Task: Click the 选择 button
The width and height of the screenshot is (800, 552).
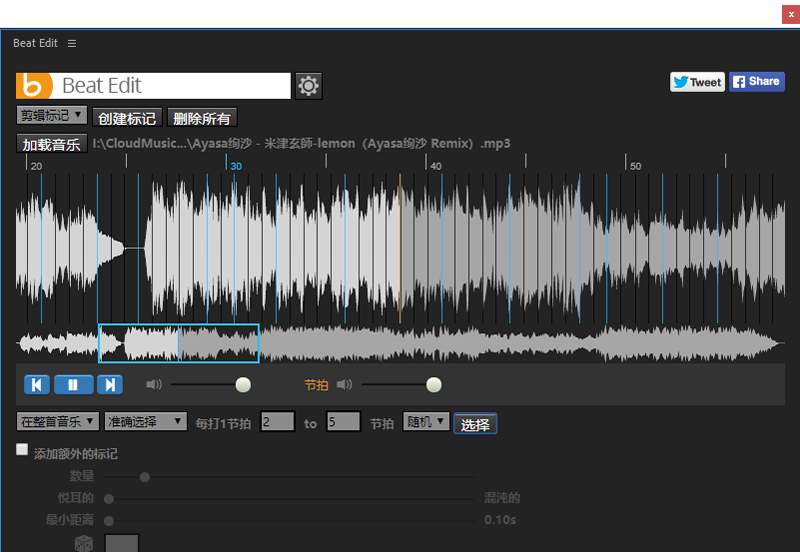Action: click(x=475, y=424)
